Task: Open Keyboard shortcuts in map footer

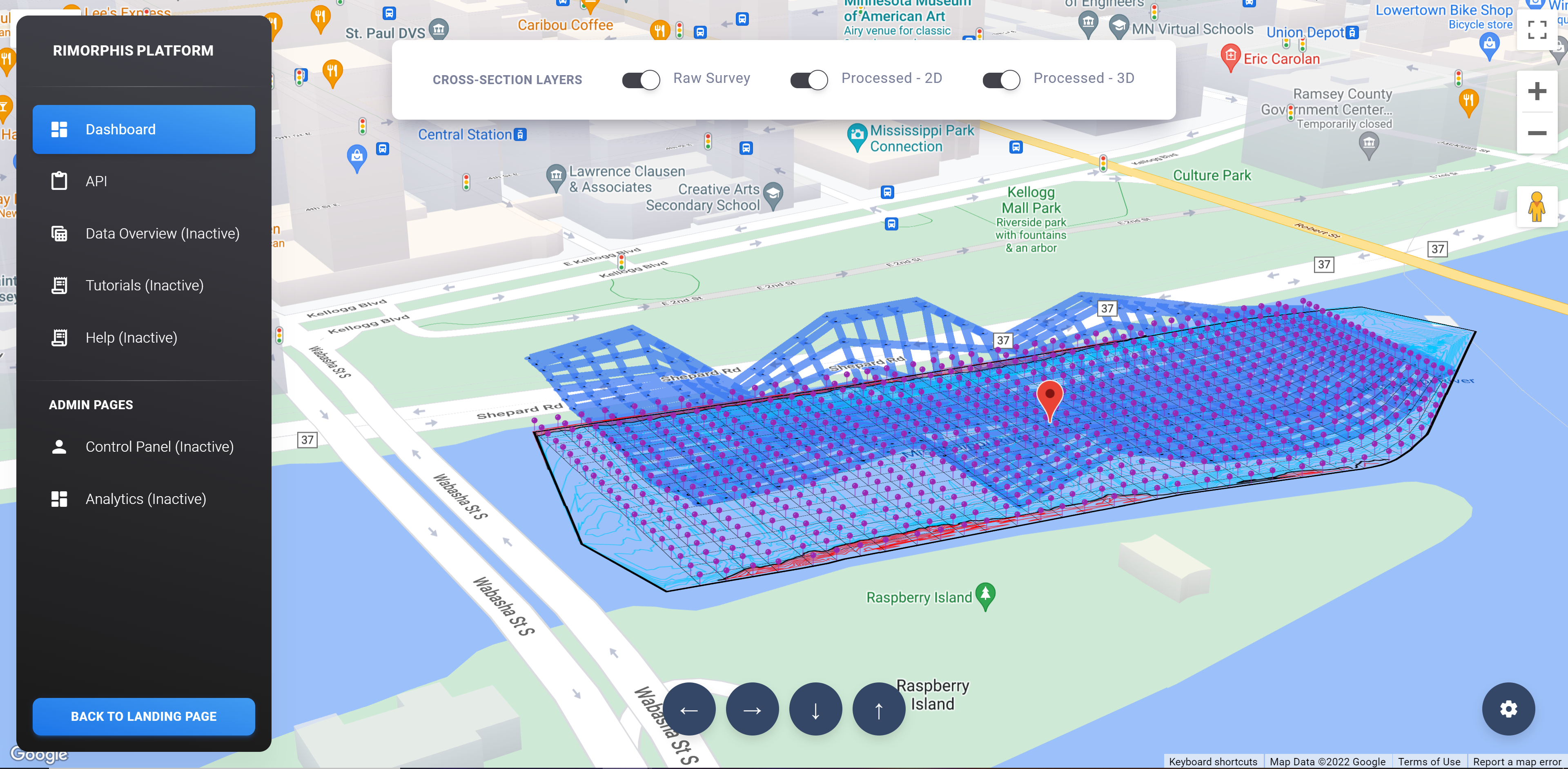Action: tap(1212, 761)
